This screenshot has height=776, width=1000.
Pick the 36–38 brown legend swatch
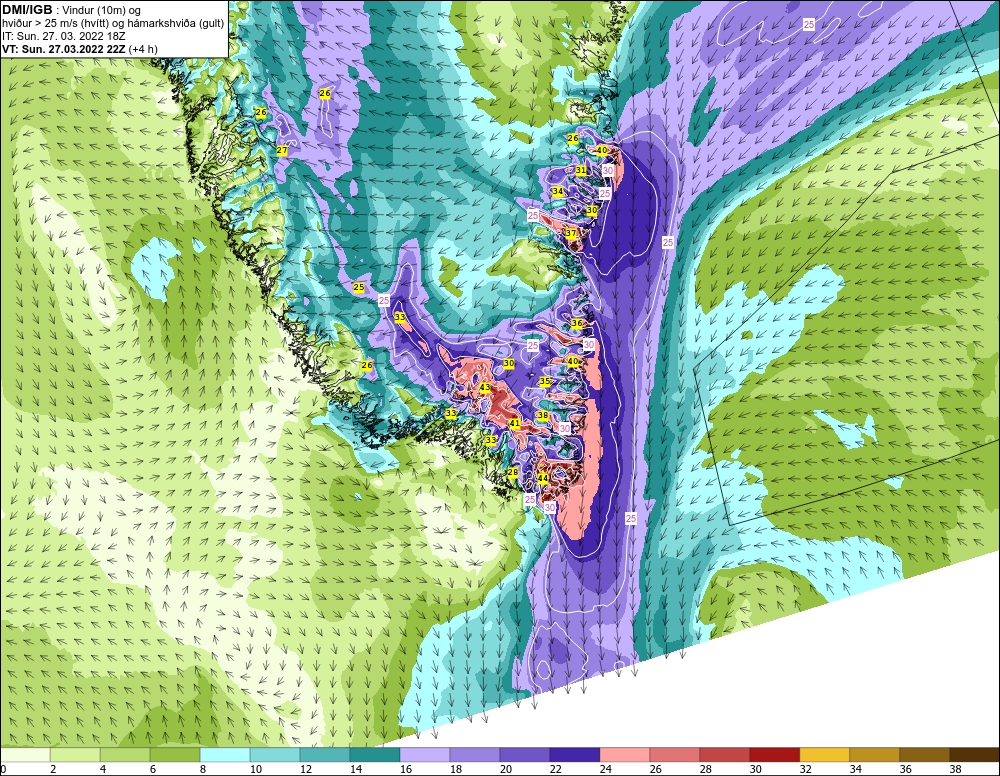(x=925, y=754)
